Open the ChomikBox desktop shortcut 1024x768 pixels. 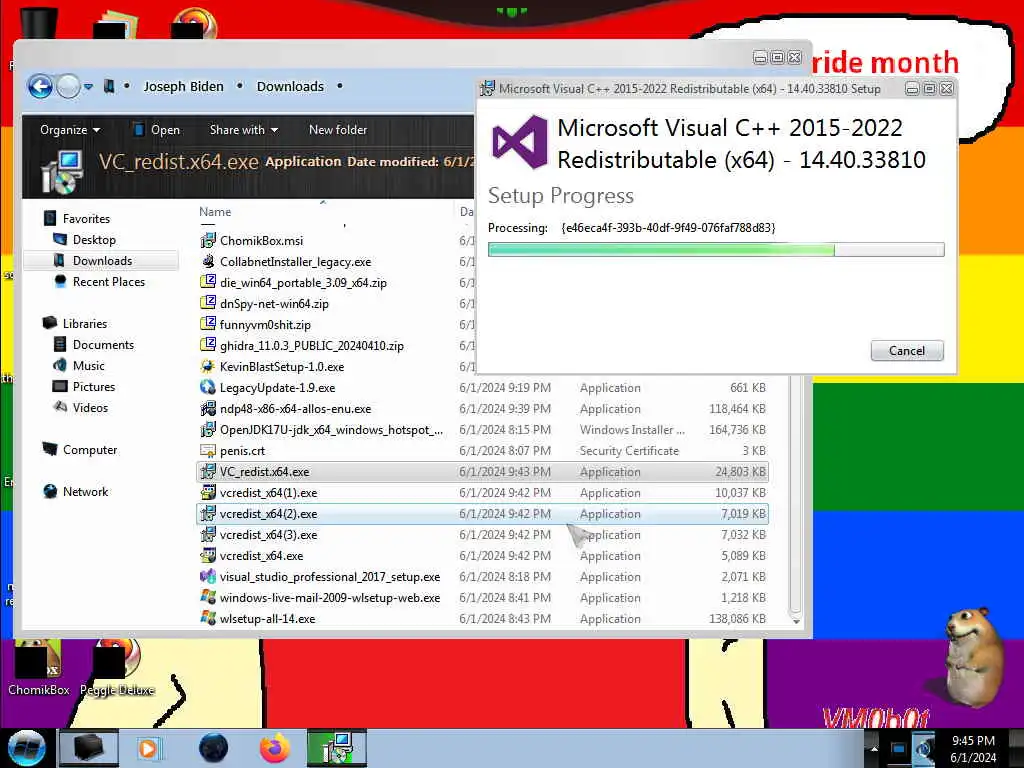pyautogui.click(x=39, y=667)
